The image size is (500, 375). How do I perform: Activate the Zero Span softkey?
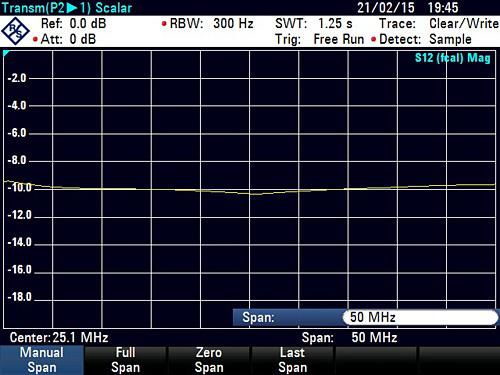pyautogui.click(x=209, y=360)
